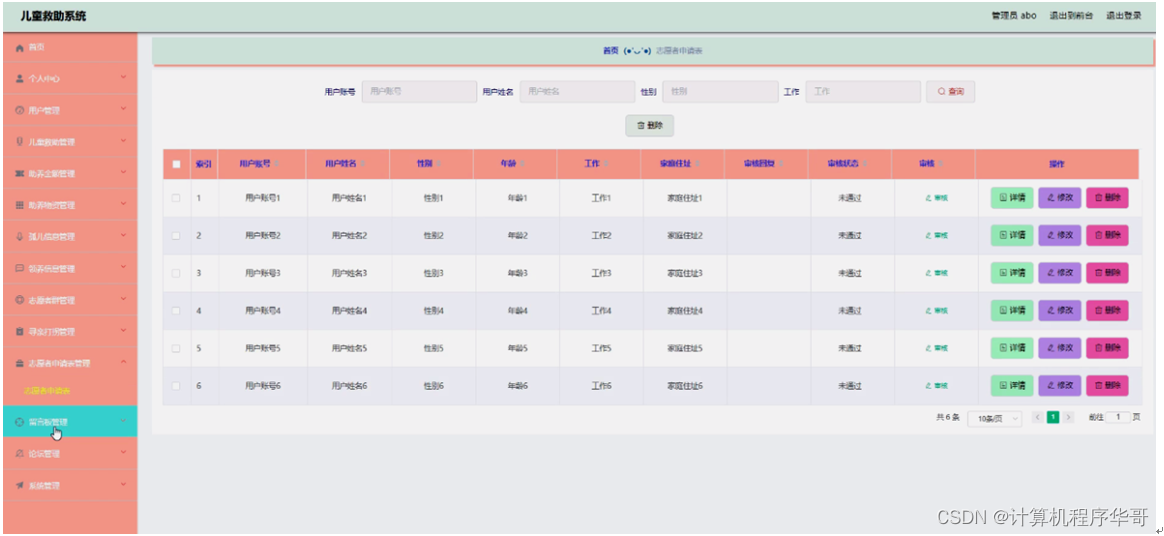Viewport: 1164px width, 536px height.
Task: Click the paper-plane icon beside 系统管理
Action: click(x=20, y=486)
